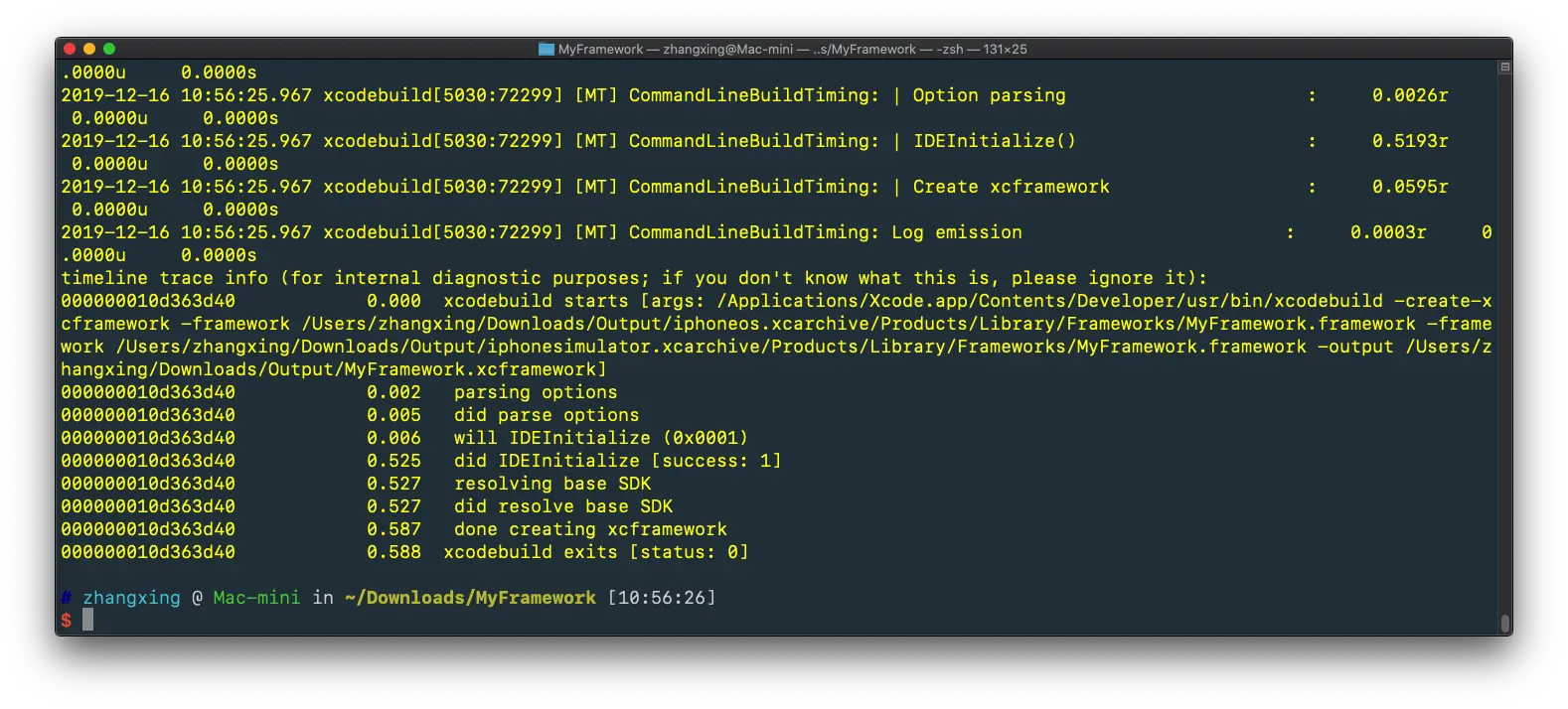Click the username zhangxing in the prompt
The height and width of the screenshot is (709, 1568).
coord(131,598)
